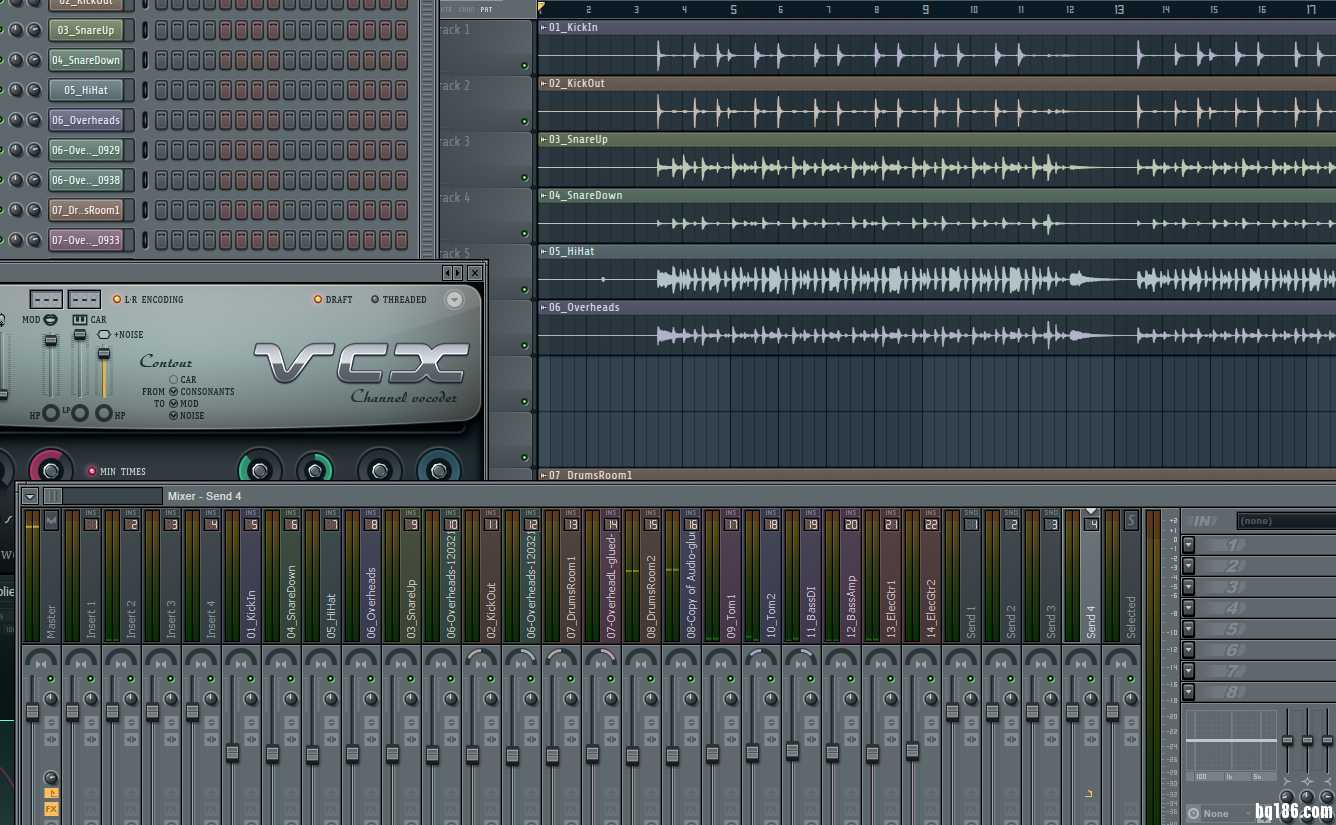Adjust the MOD level slider handle
This screenshot has width=1336, height=825.
click(50, 341)
